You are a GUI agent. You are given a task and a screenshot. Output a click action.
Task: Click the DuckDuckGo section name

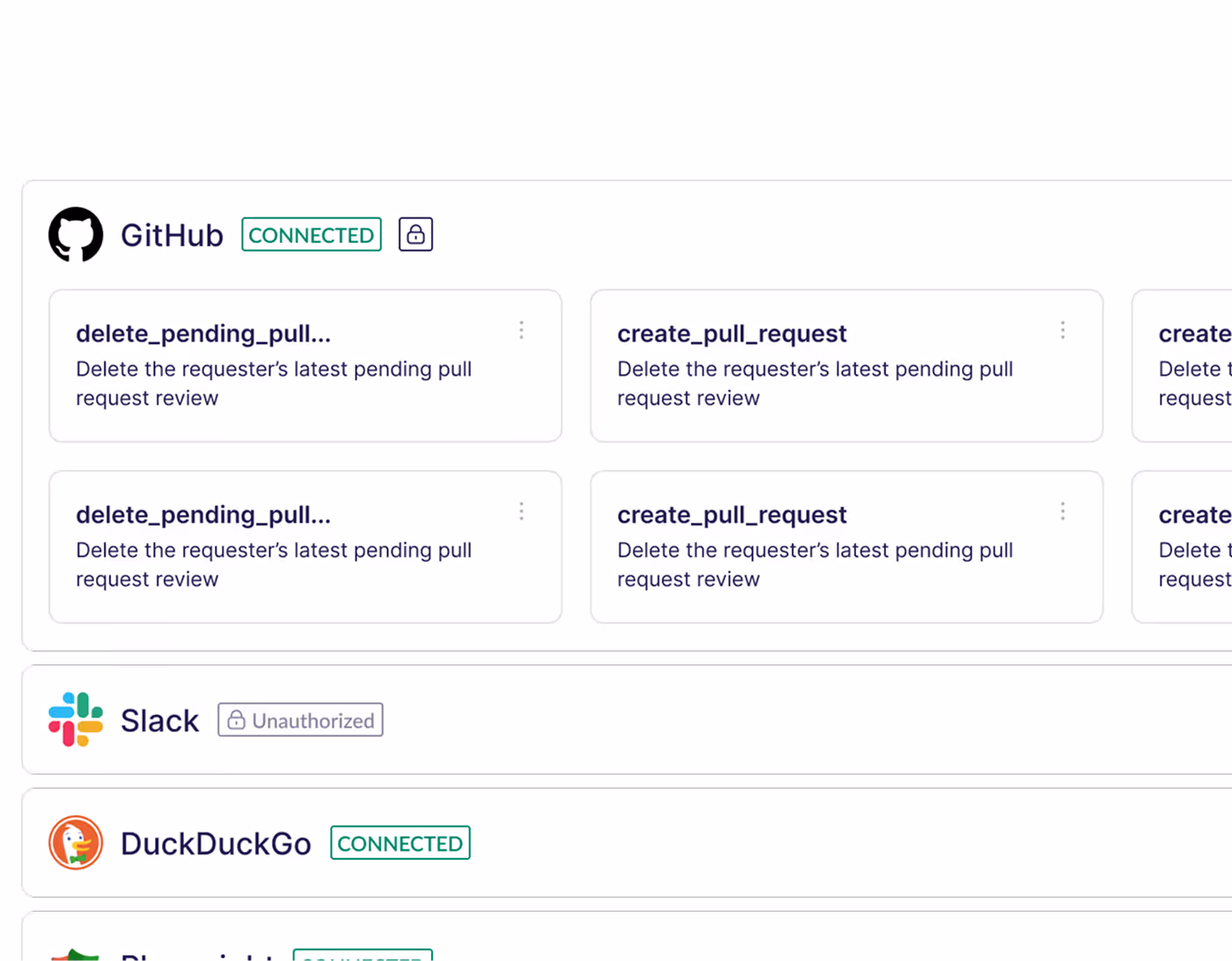216,844
